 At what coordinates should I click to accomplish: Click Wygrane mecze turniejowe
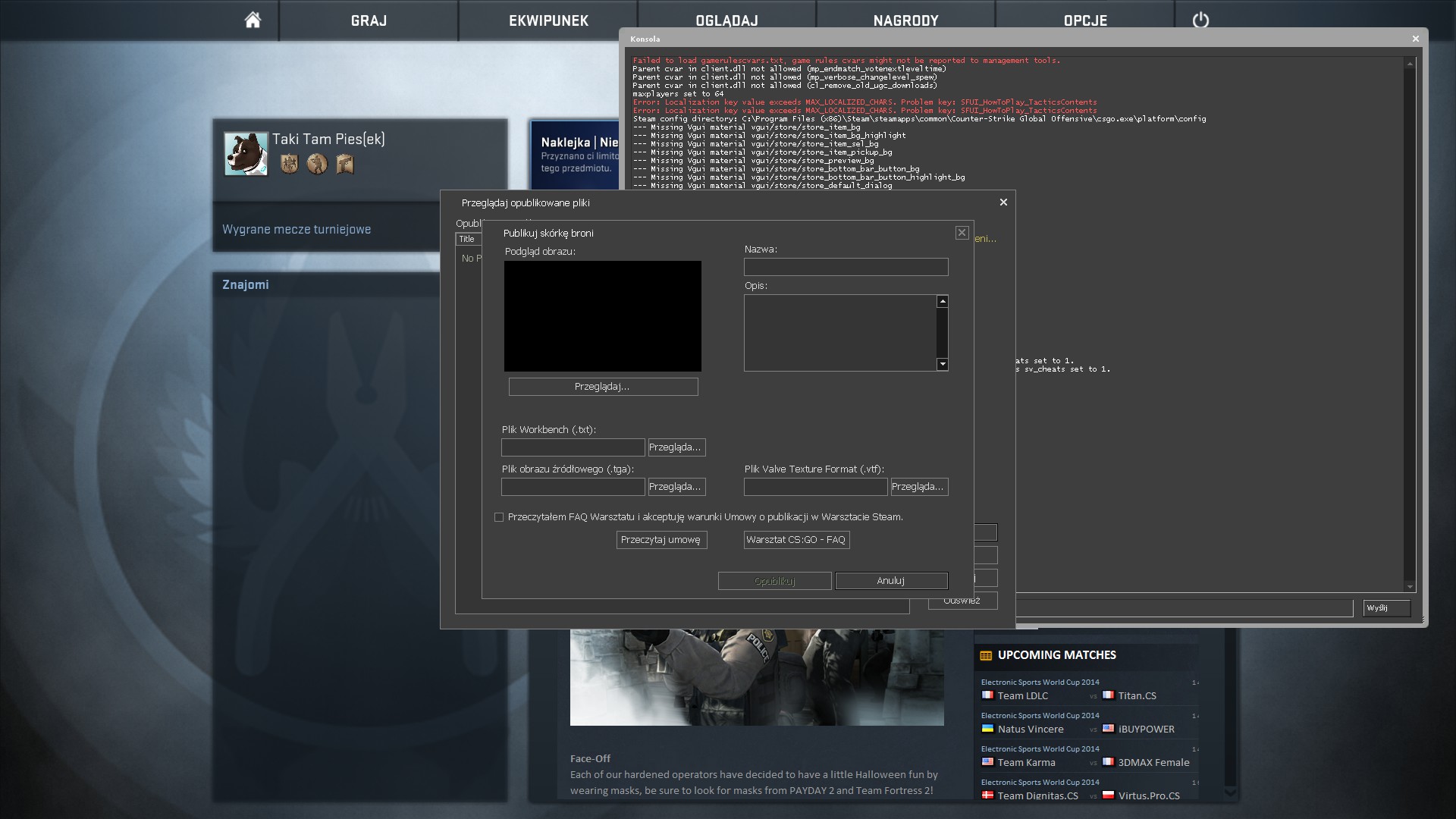[x=297, y=229]
